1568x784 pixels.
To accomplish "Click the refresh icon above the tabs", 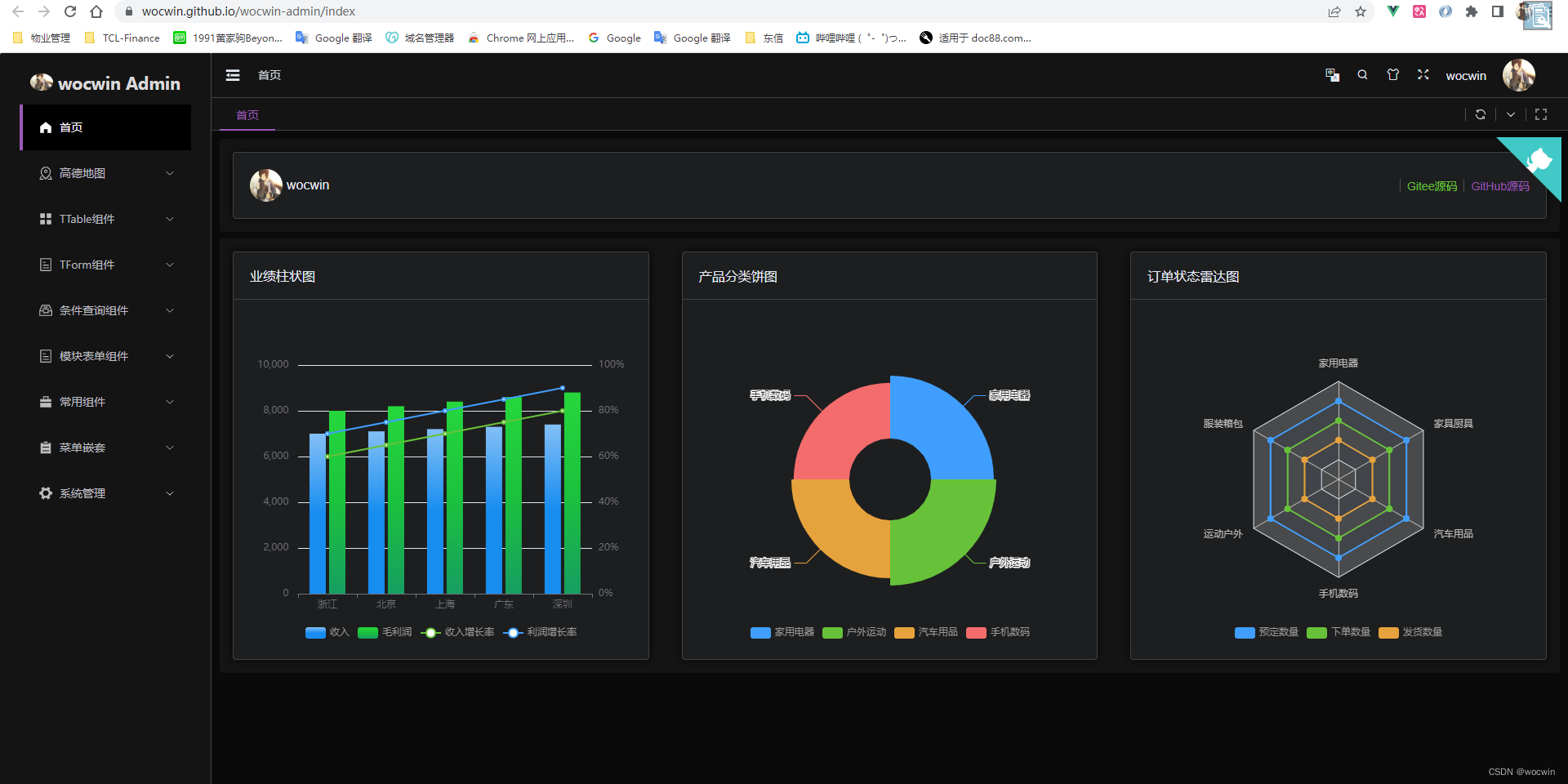I will click(1481, 114).
